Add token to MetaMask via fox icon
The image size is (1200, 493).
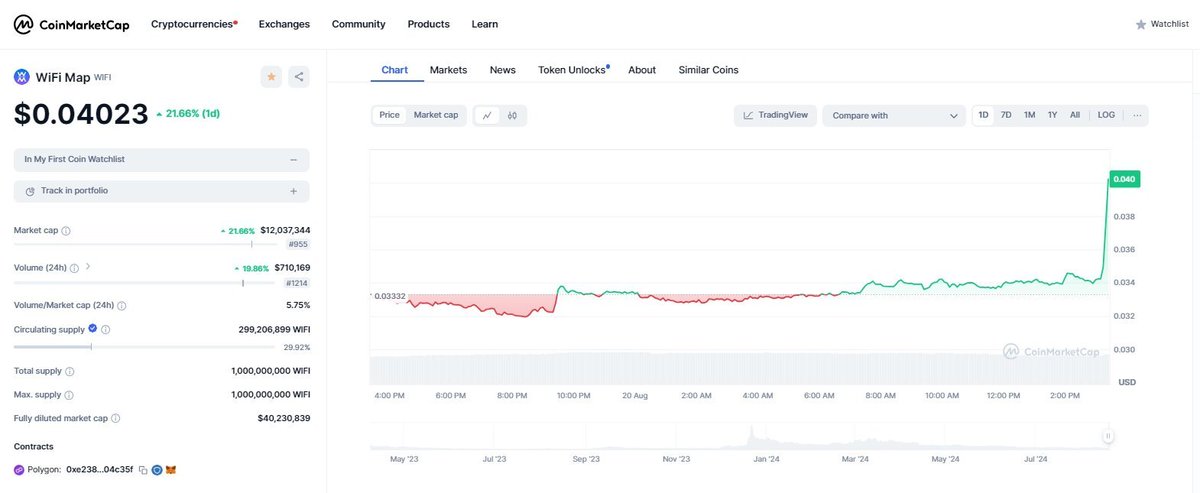[171, 470]
